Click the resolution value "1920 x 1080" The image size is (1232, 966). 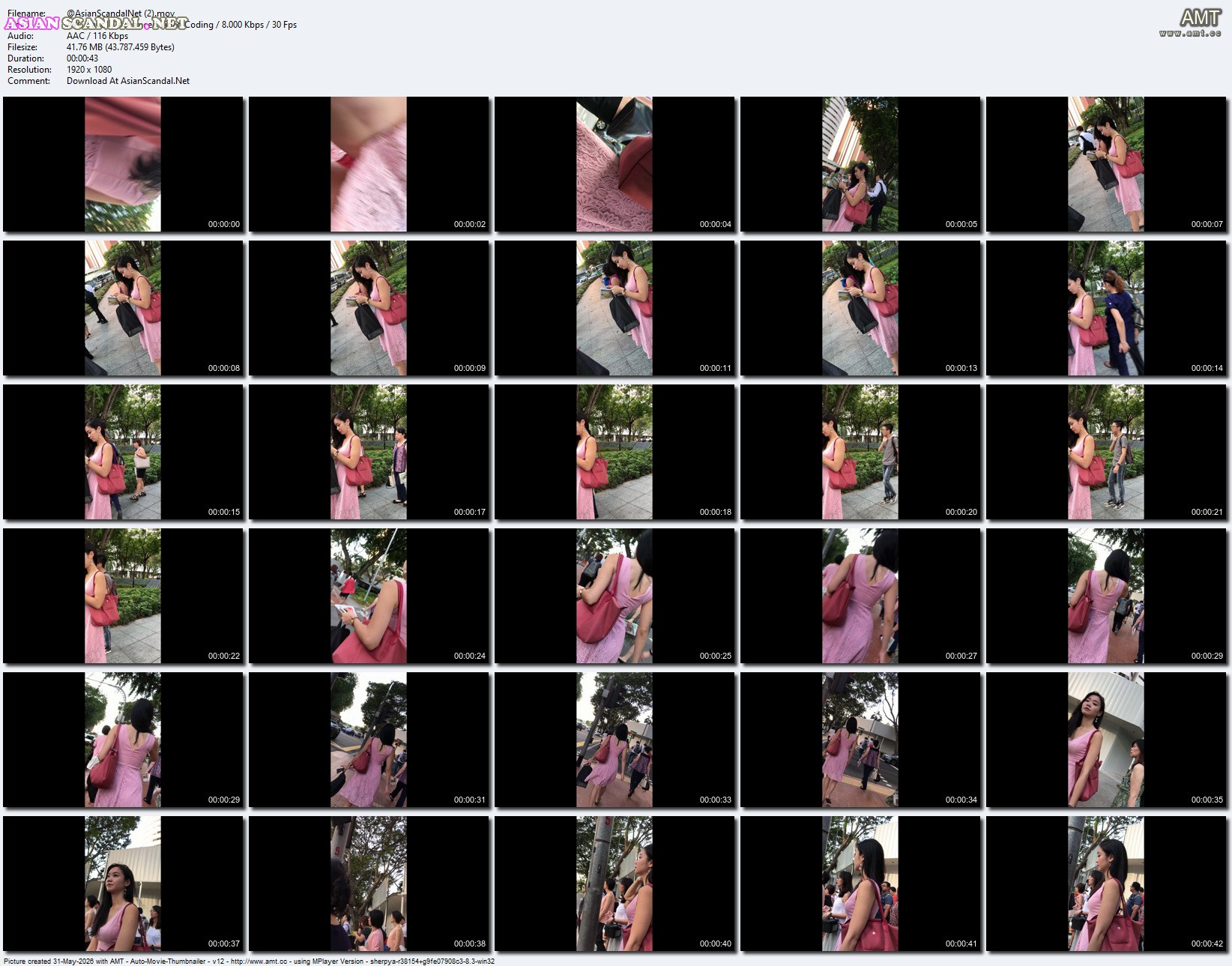coord(89,70)
